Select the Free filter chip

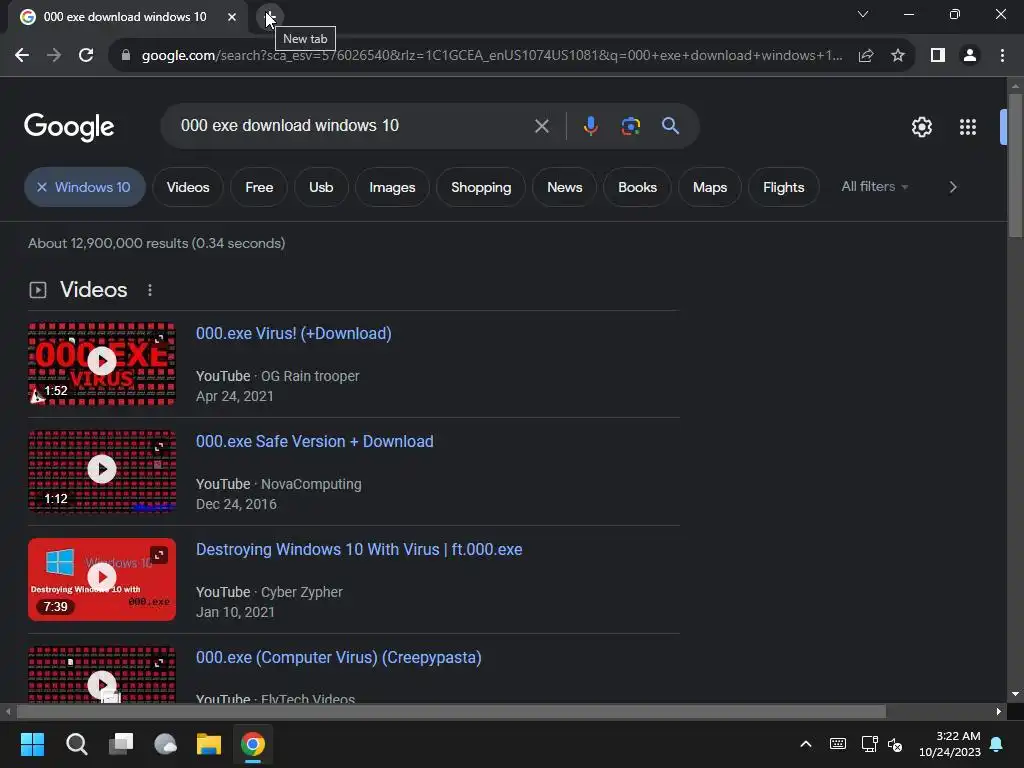pyautogui.click(x=259, y=187)
